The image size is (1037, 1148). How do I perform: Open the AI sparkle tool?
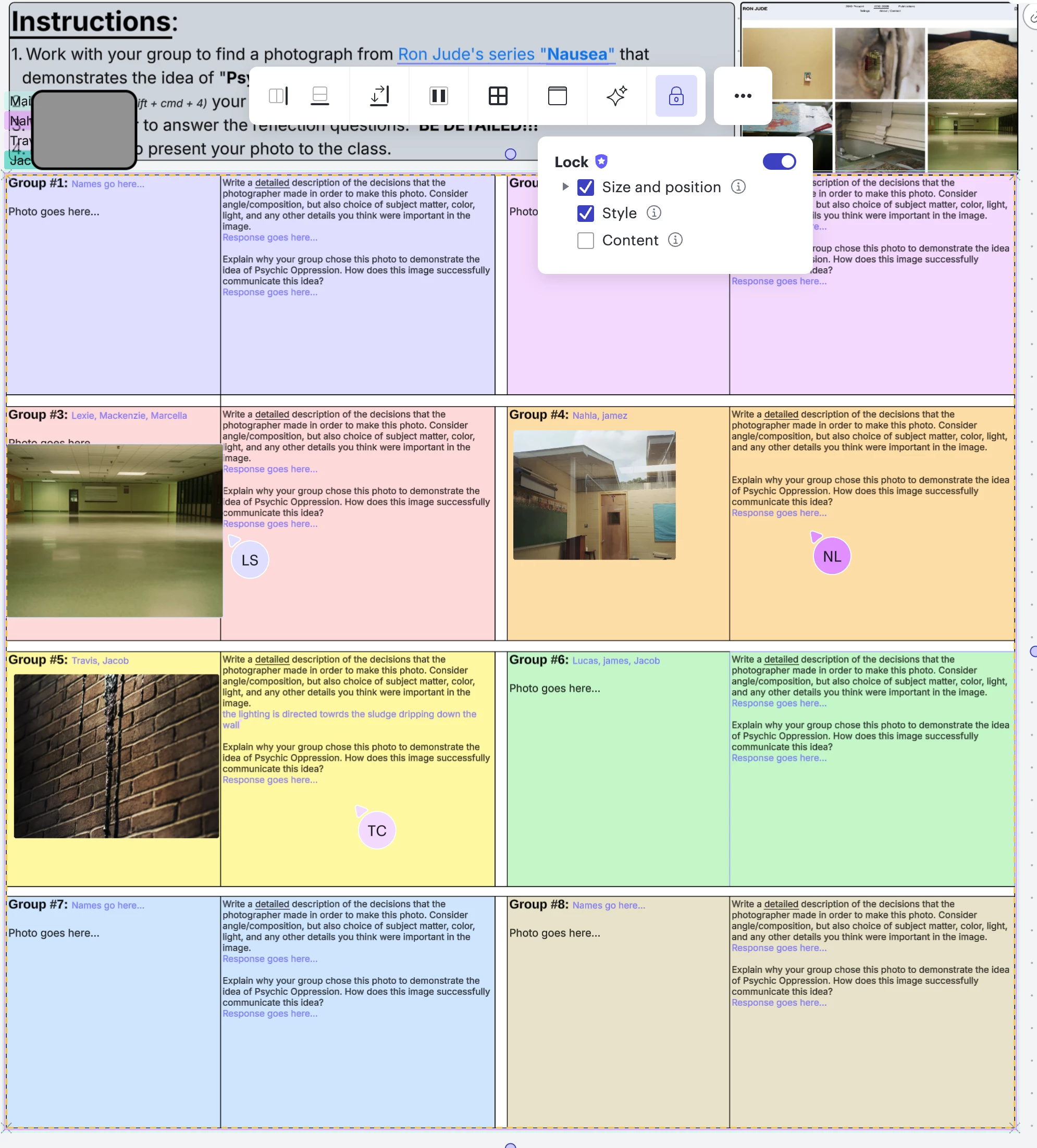click(616, 96)
